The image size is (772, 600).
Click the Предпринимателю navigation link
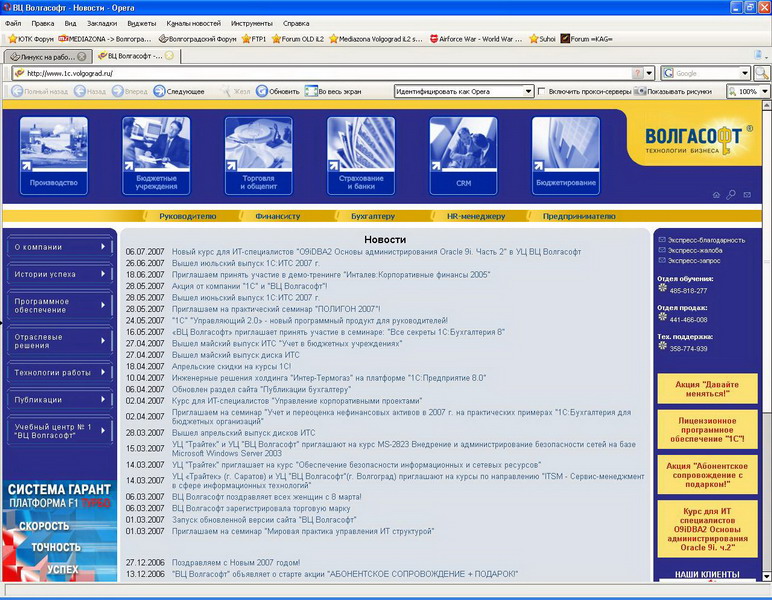click(579, 216)
